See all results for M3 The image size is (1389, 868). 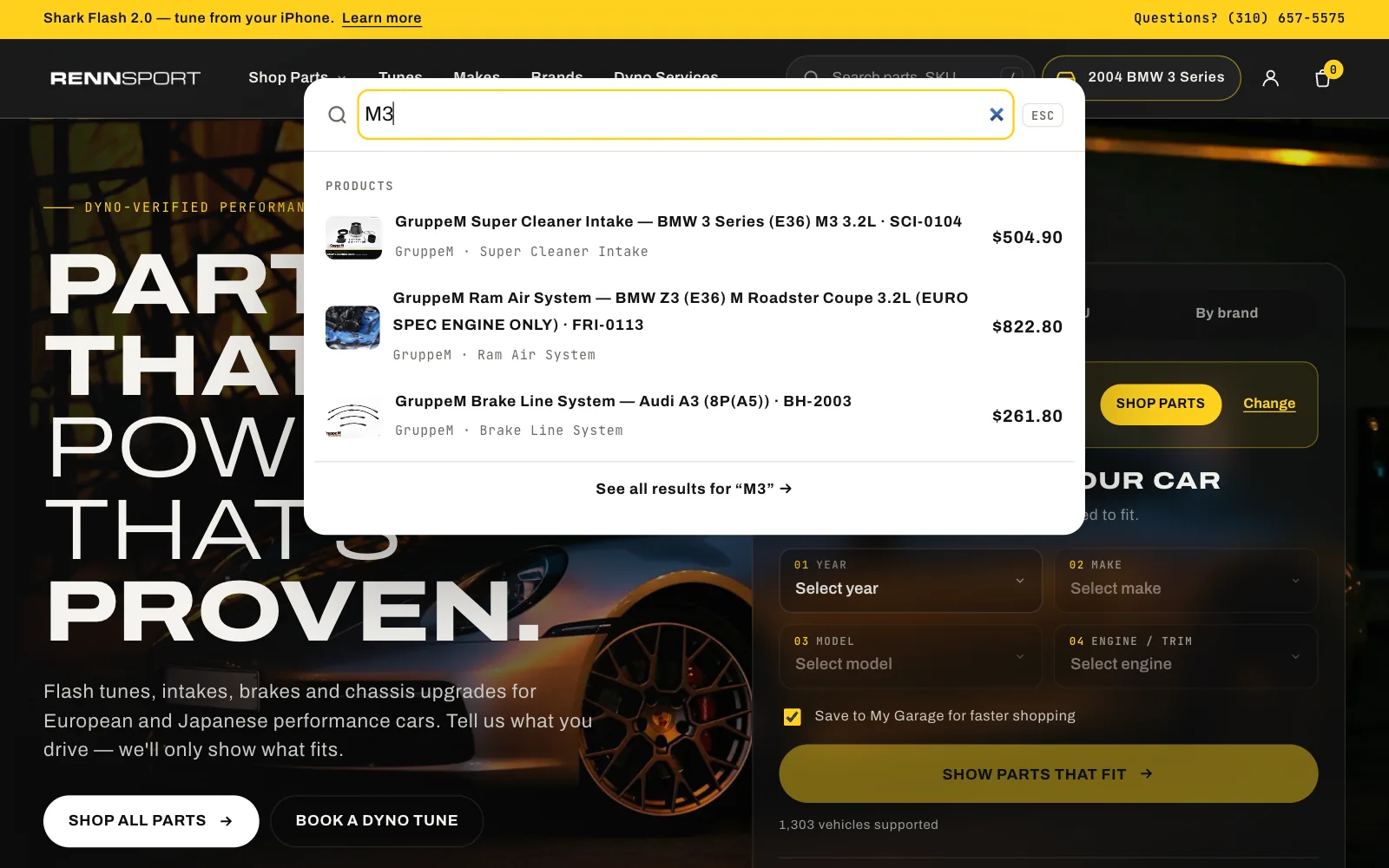coord(694,489)
